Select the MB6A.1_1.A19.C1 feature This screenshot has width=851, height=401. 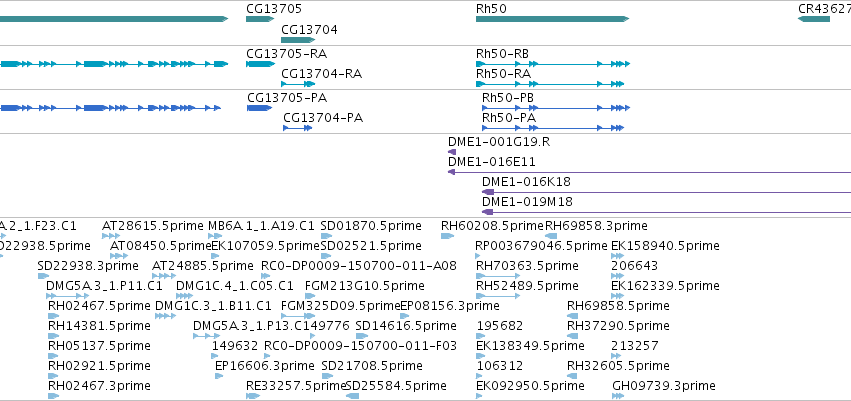pos(215,236)
